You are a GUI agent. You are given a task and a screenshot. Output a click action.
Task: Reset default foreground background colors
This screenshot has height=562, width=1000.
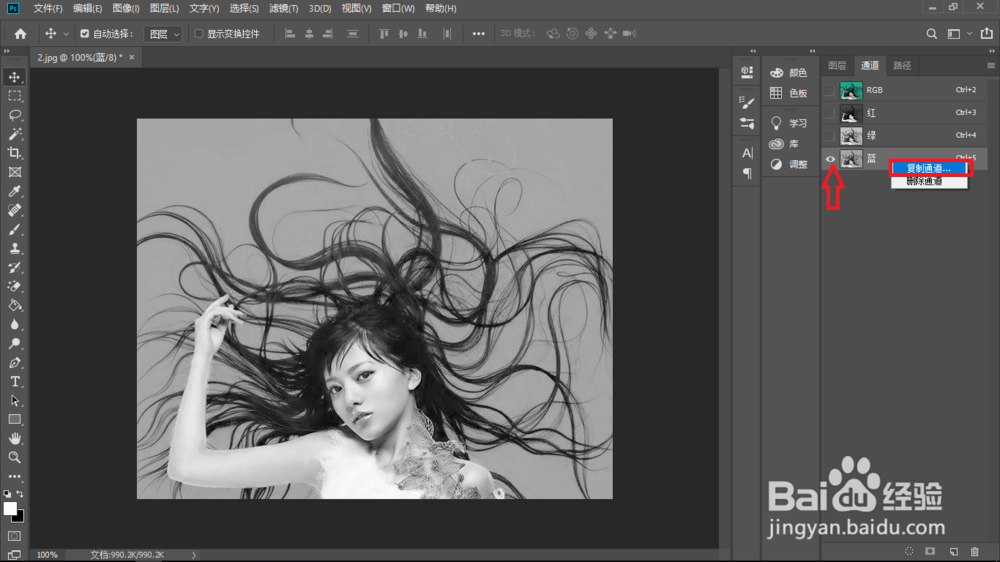coord(7,494)
